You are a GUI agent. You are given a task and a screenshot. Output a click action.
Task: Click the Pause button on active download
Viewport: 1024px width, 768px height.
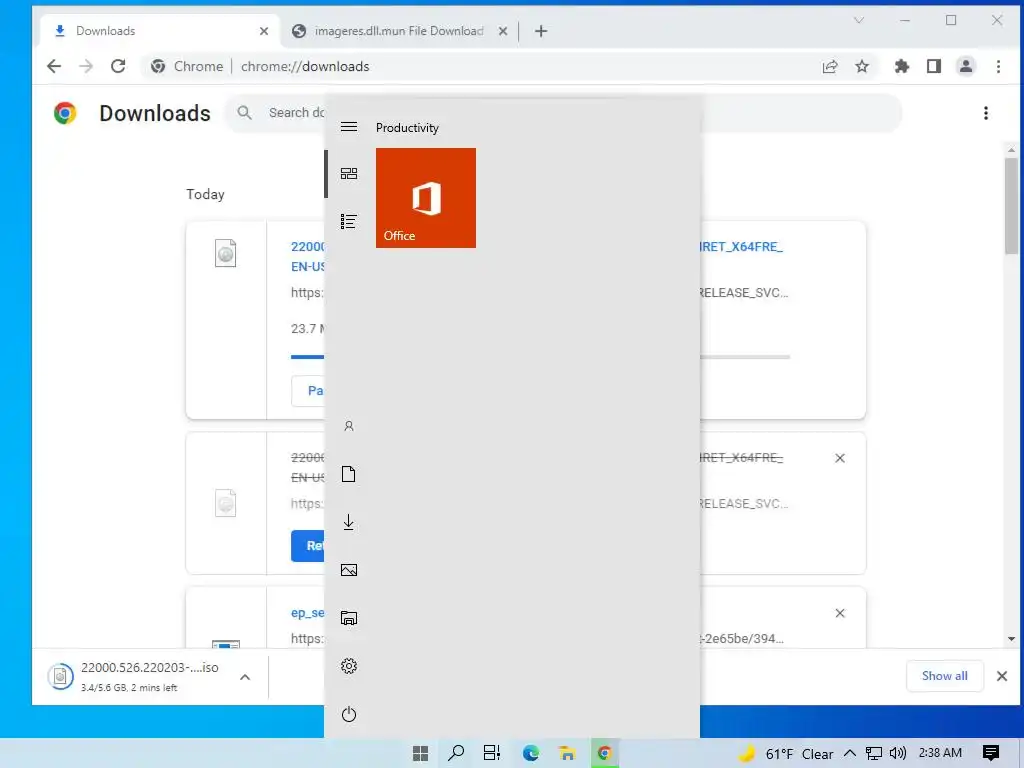308,391
